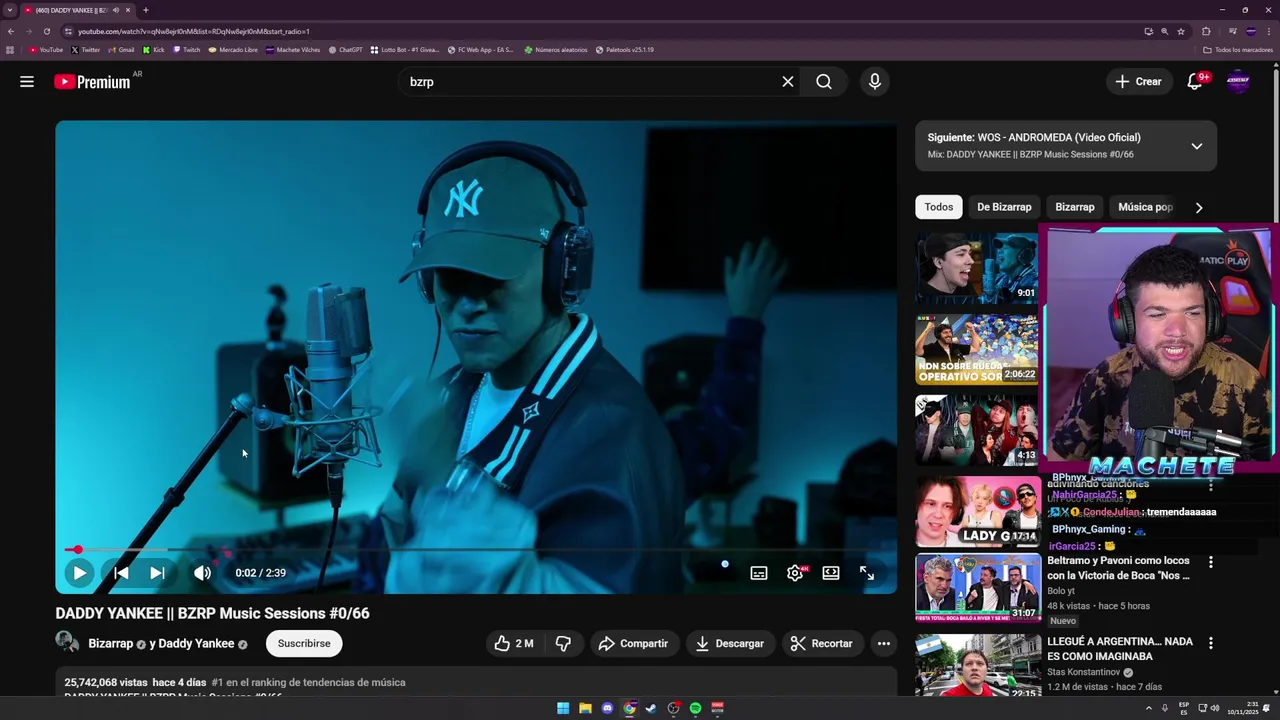Open the YouTube account avatar menu
The width and height of the screenshot is (1280, 720).
1238,82
